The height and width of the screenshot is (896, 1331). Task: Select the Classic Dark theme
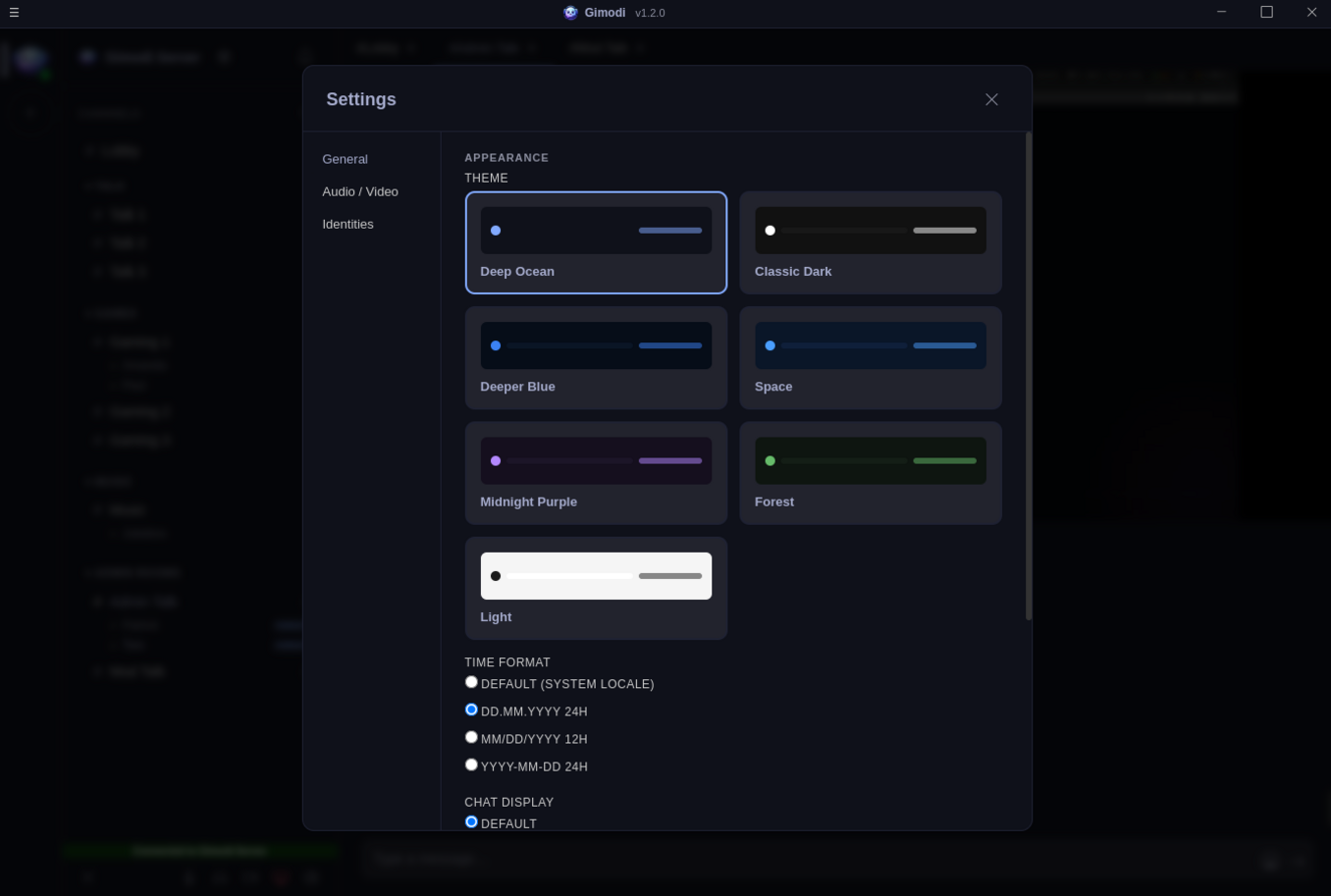(870, 242)
